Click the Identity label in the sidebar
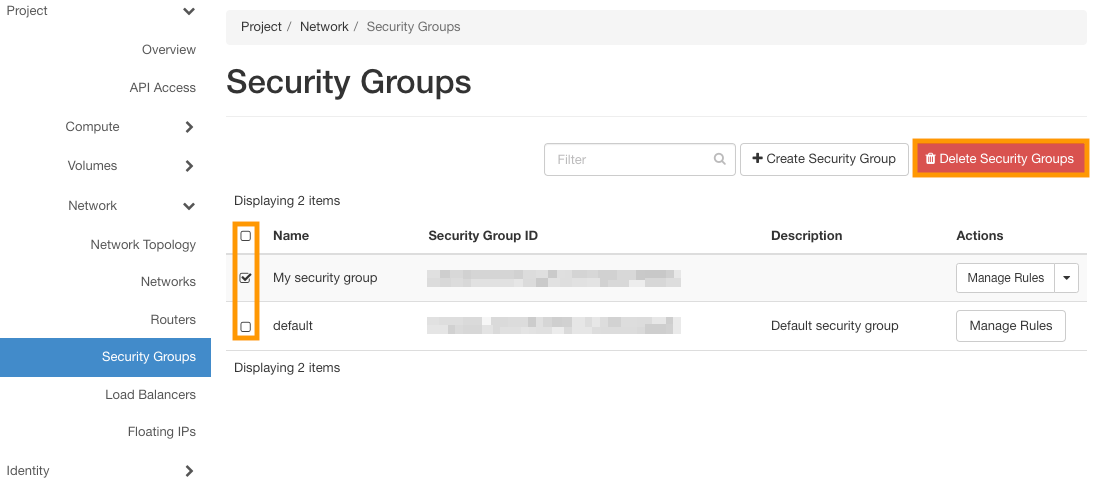The image size is (1098, 490). (28, 470)
